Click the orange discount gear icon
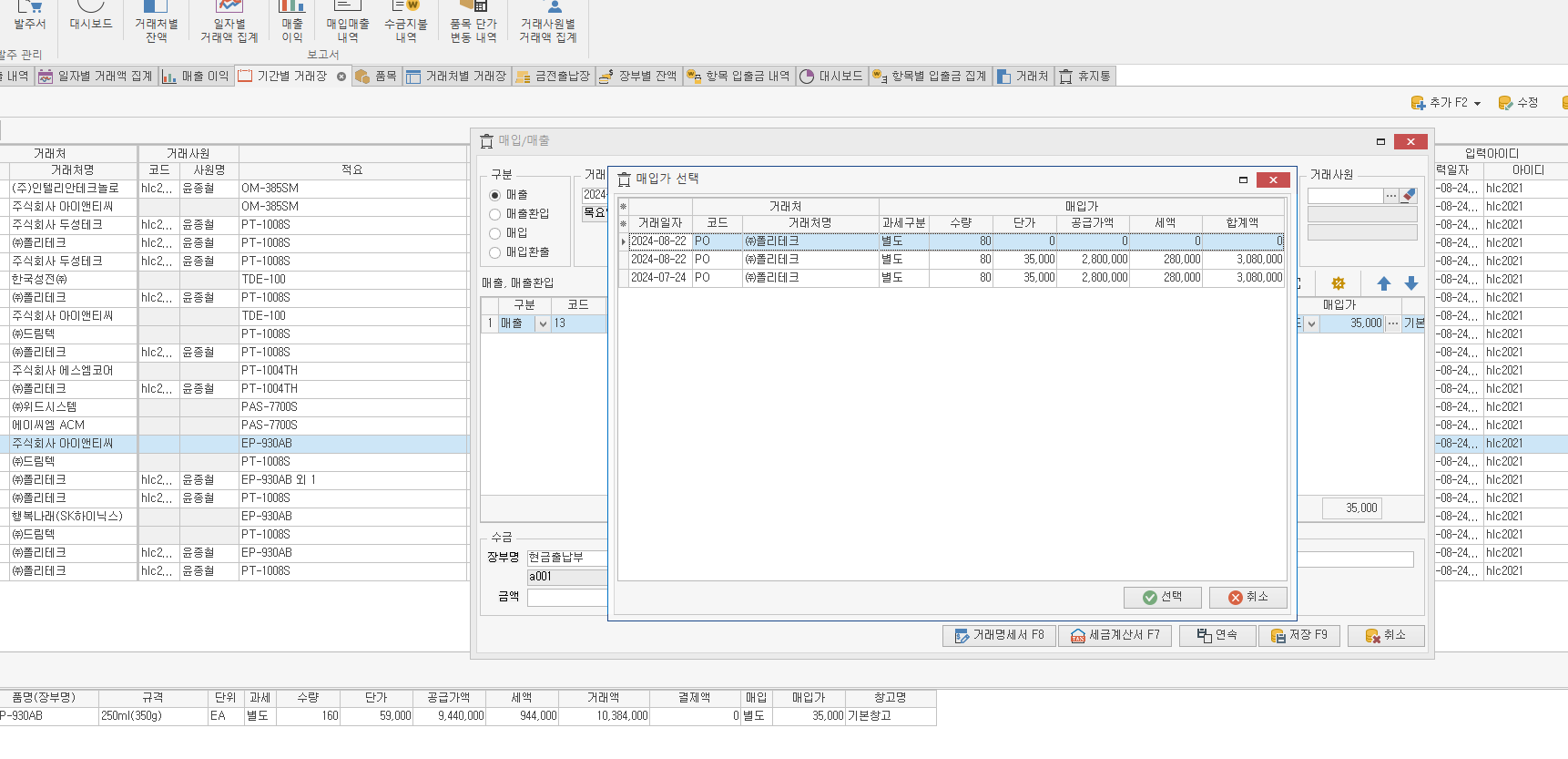1568x759 pixels. pos(1338,284)
